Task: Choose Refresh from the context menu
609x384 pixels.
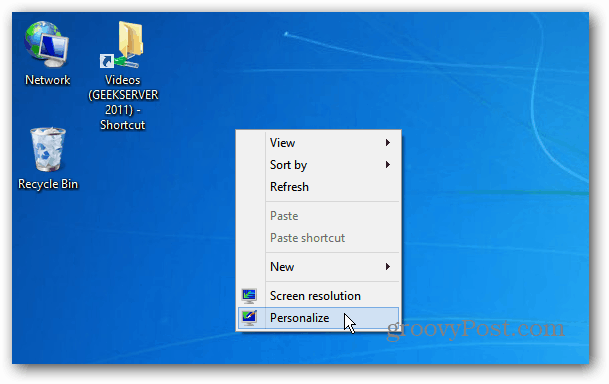Action: coord(318,187)
